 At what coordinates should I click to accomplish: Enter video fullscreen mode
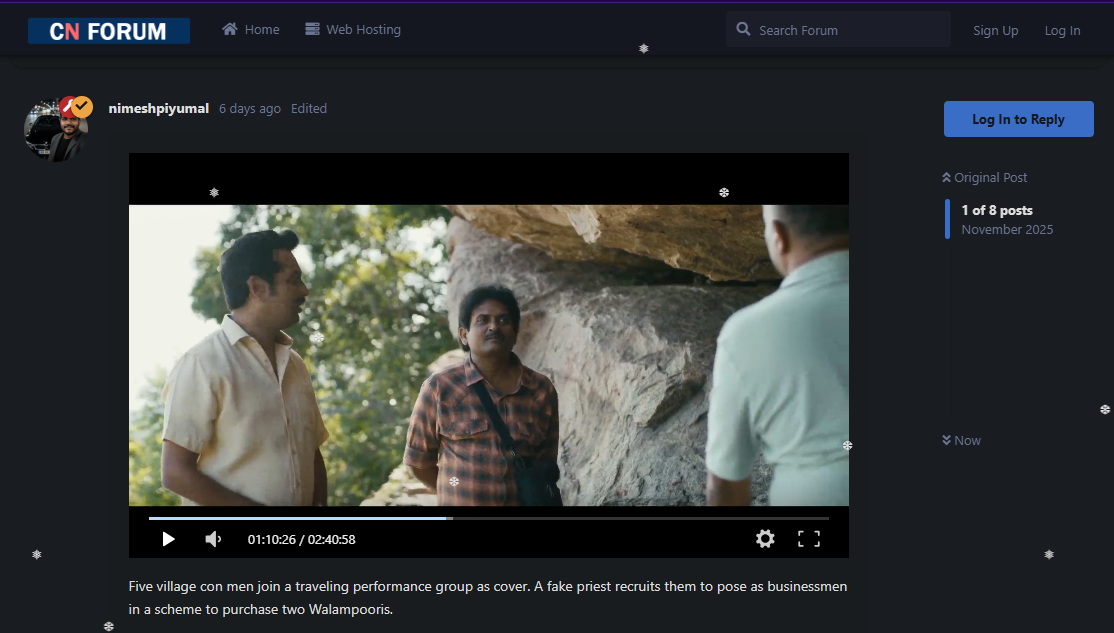pyautogui.click(x=809, y=539)
